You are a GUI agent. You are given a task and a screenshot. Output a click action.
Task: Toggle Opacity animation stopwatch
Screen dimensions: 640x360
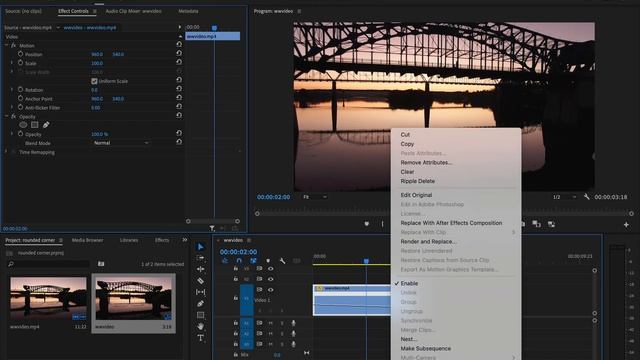pyautogui.click(x=20, y=133)
